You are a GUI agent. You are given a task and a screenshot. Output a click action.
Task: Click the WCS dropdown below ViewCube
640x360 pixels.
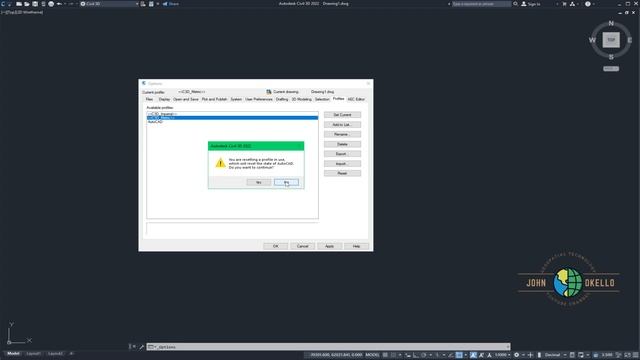point(611,69)
